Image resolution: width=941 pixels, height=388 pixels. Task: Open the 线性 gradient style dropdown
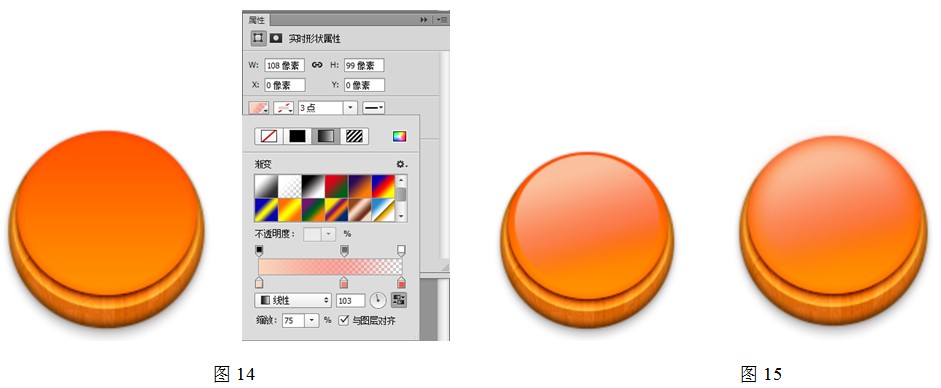pyautogui.click(x=293, y=300)
